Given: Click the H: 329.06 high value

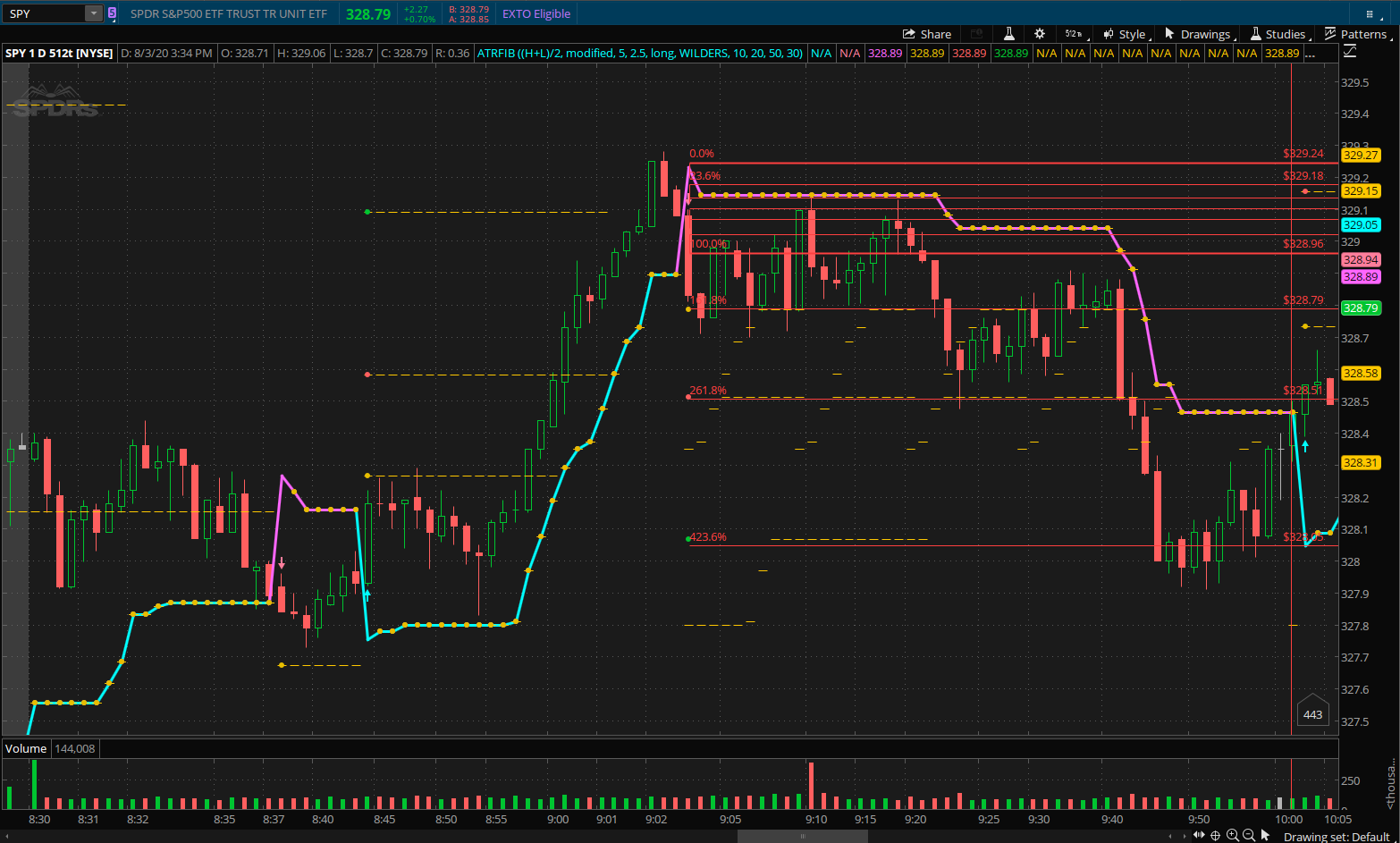Looking at the screenshot, I should click(301, 53).
